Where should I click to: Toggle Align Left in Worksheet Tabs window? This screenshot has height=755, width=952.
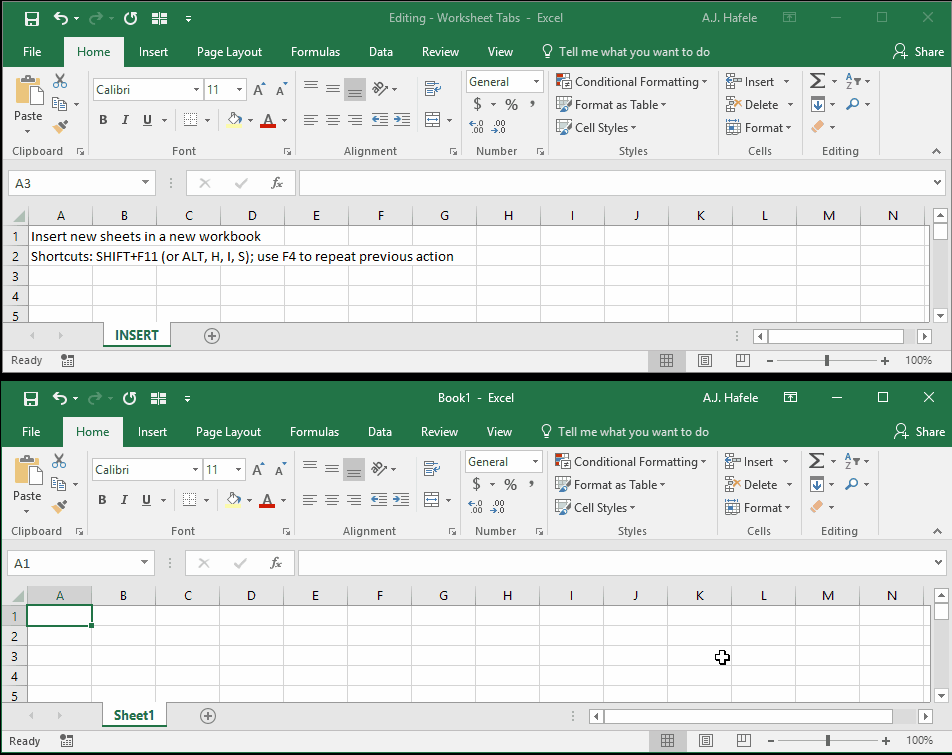[x=311, y=120]
